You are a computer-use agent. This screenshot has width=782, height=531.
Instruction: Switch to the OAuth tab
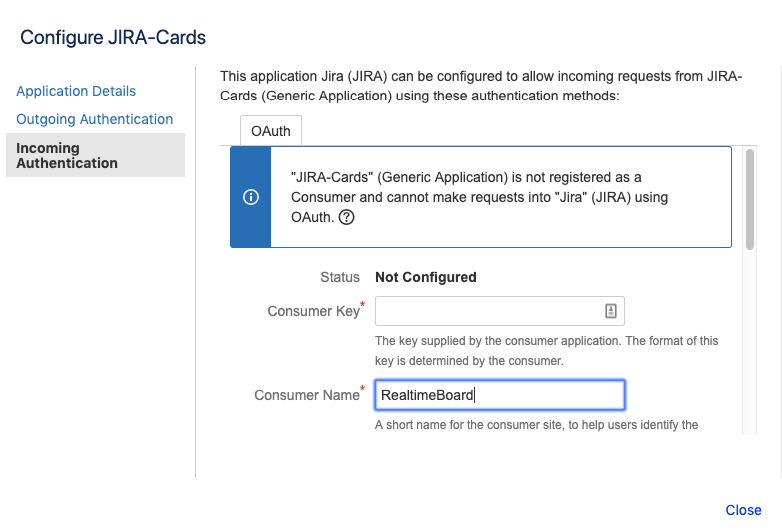pyautogui.click(x=271, y=131)
